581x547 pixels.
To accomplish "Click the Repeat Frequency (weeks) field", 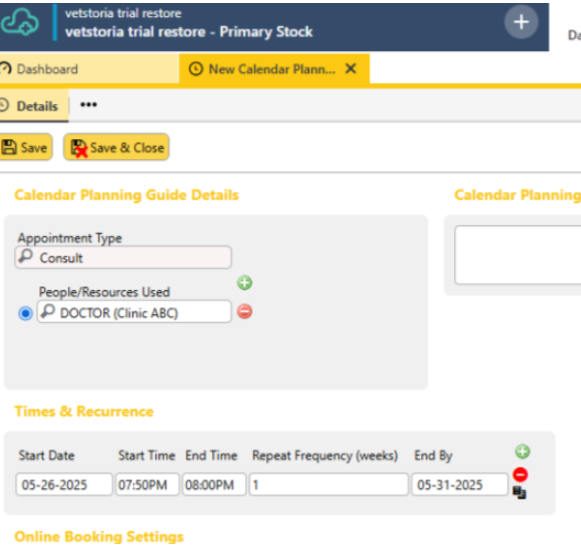I will (x=329, y=484).
